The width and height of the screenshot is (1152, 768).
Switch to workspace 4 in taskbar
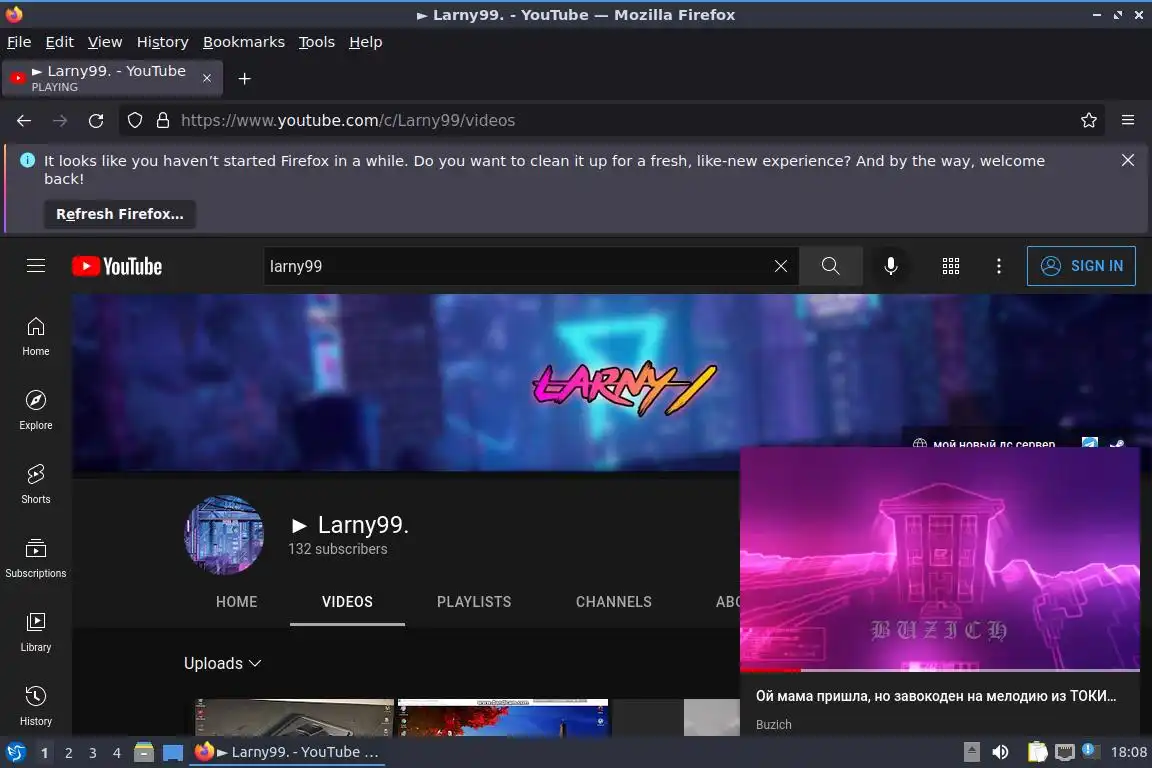[x=117, y=753]
